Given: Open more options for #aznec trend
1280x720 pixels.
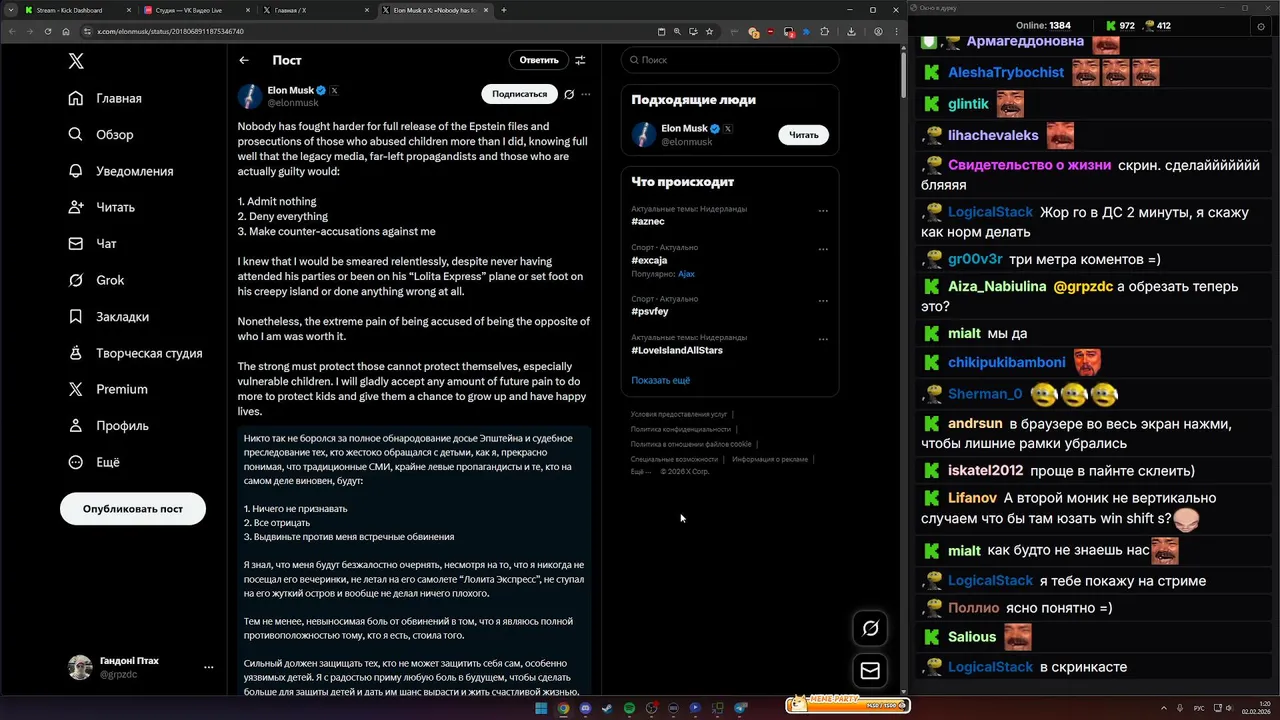Looking at the screenshot, I should (x=823, y=211).
